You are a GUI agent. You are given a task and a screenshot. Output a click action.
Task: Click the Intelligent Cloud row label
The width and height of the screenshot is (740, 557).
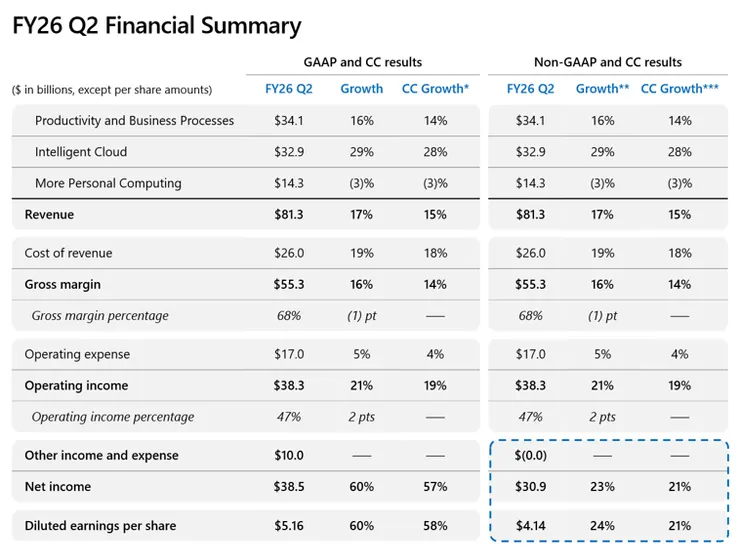(x=81, y=152)
